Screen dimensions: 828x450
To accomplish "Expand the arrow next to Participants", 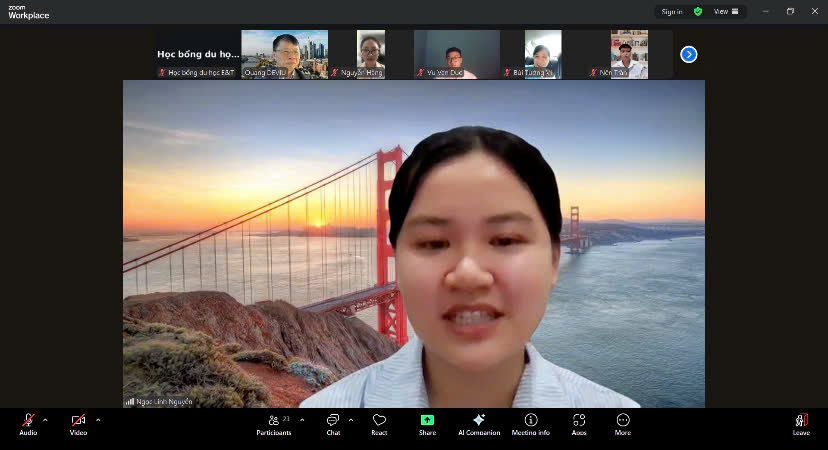I will 301,420.
